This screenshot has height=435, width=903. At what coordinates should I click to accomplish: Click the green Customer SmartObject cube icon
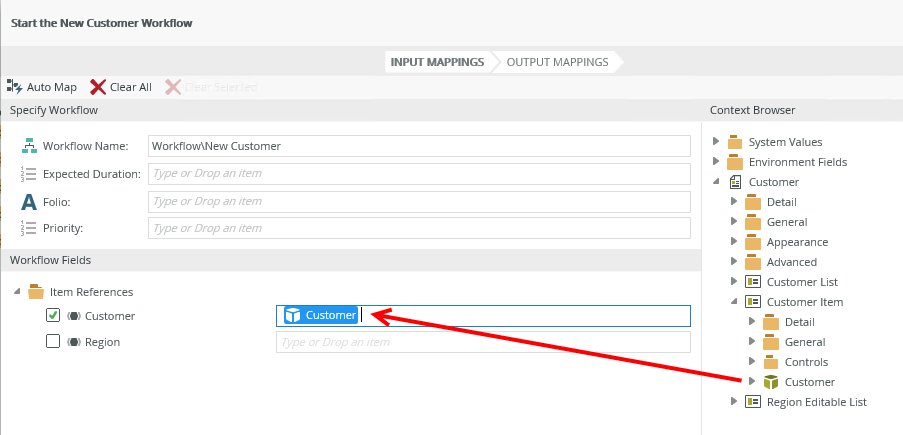[x=770, y=382]
